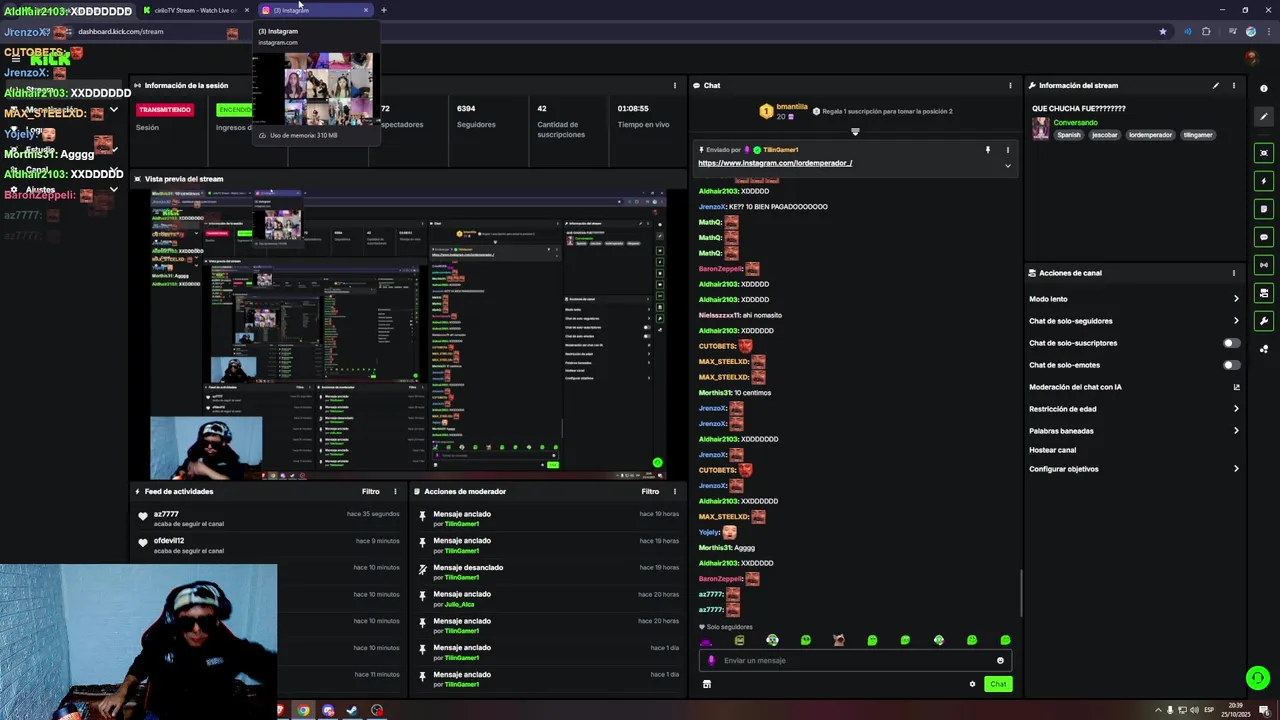
Task: Select Hostear canal in channel actions
Action: 1052,450
